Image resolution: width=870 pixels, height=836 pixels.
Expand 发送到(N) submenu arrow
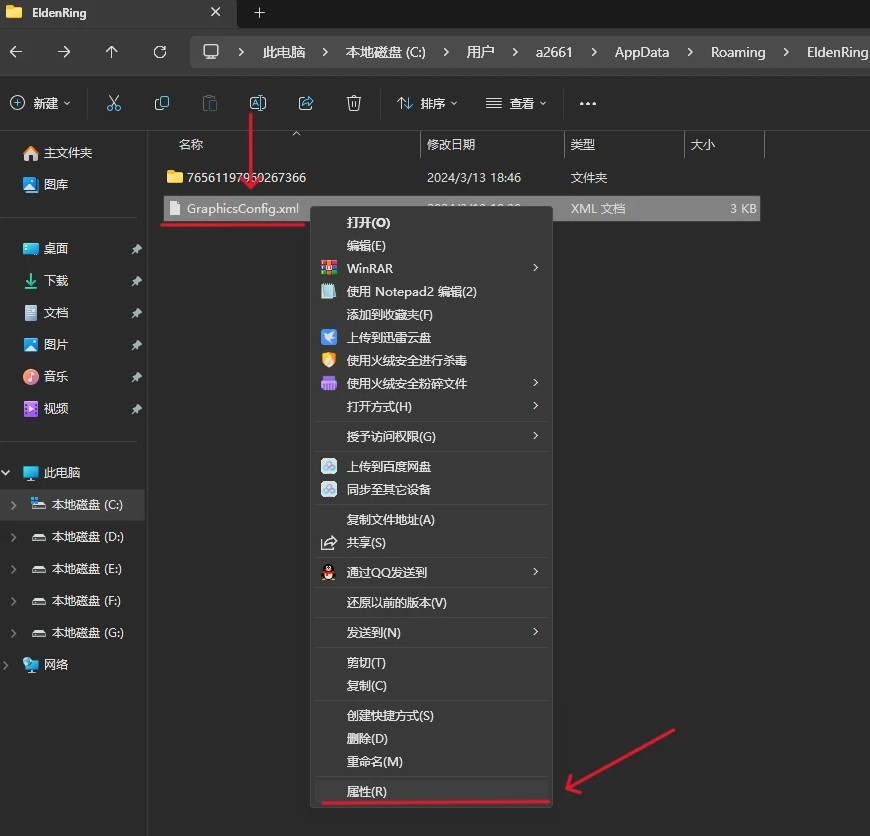[535, 632]
